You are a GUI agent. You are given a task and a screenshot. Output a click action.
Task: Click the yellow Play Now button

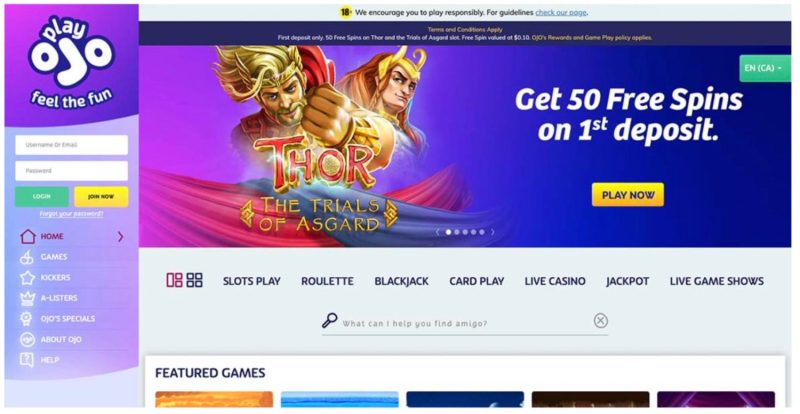tap(628, 195)
